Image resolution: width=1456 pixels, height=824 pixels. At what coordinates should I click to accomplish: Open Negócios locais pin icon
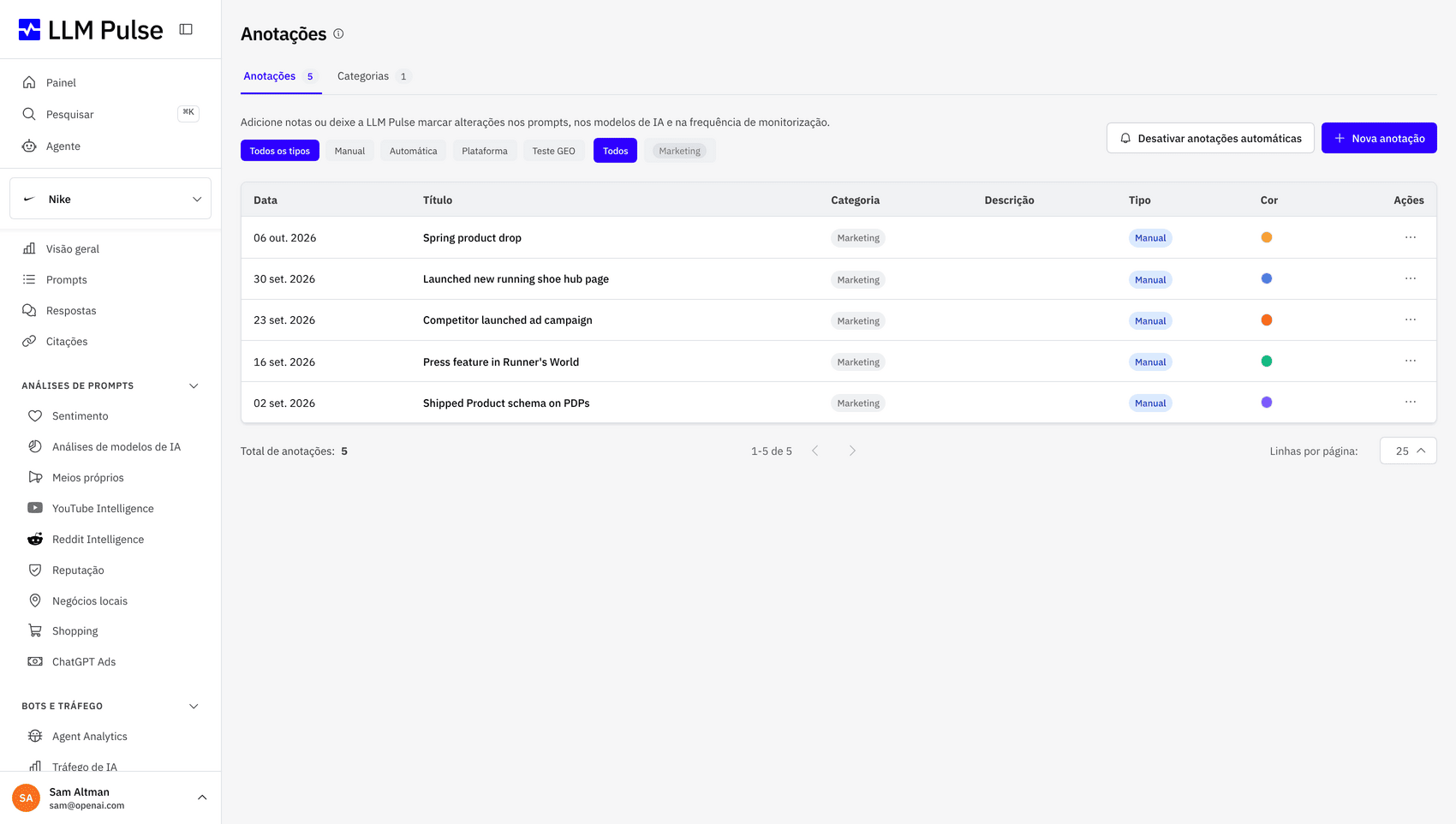coord(35,600)
